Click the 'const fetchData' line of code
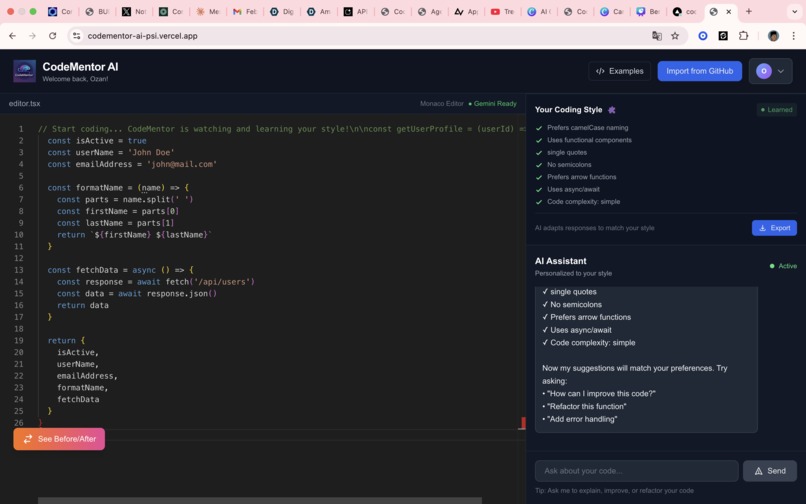Viewport: 806px width, 504px height. tap(120, 270)
